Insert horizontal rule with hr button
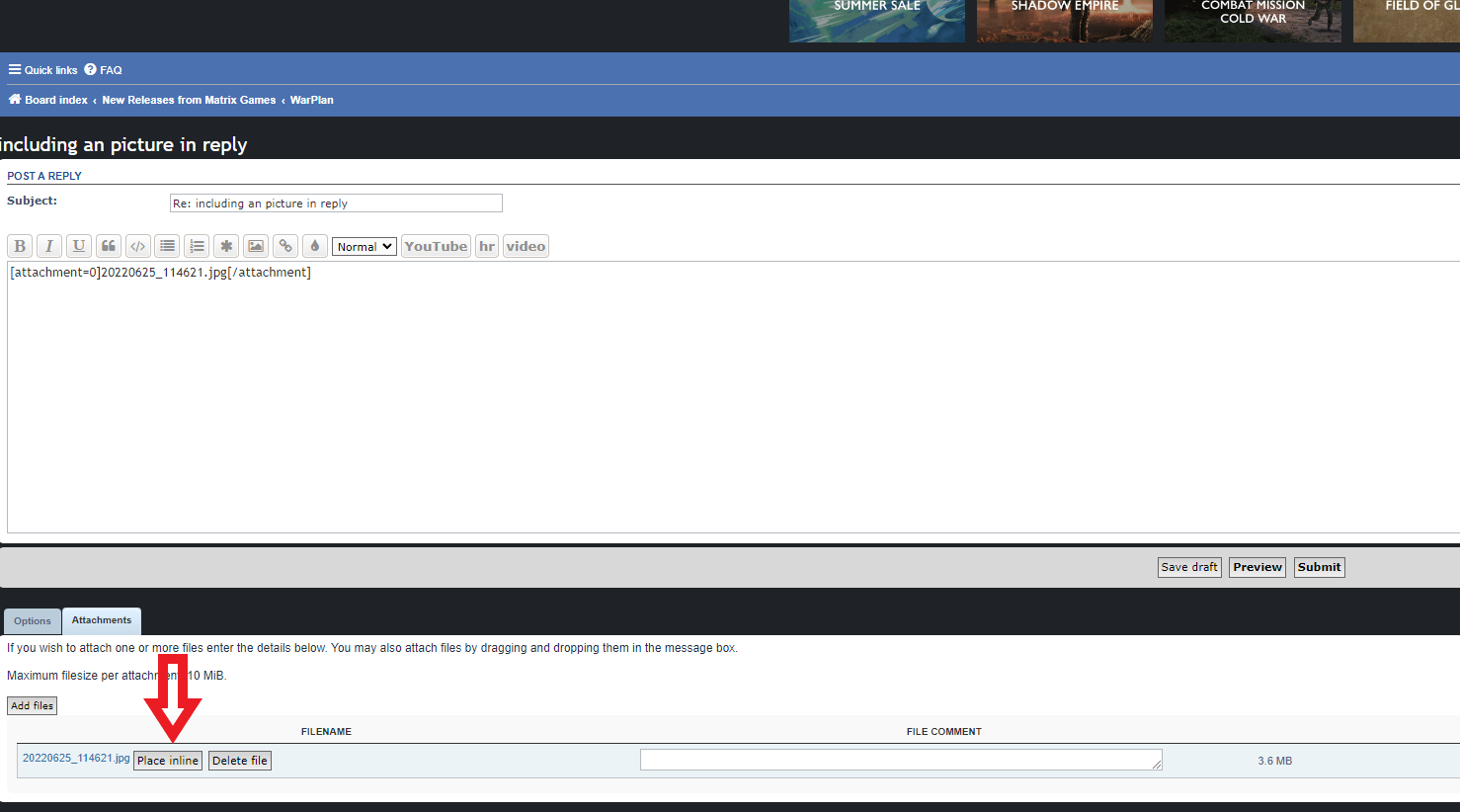The image size is (1460, 812). coord(487,246)
